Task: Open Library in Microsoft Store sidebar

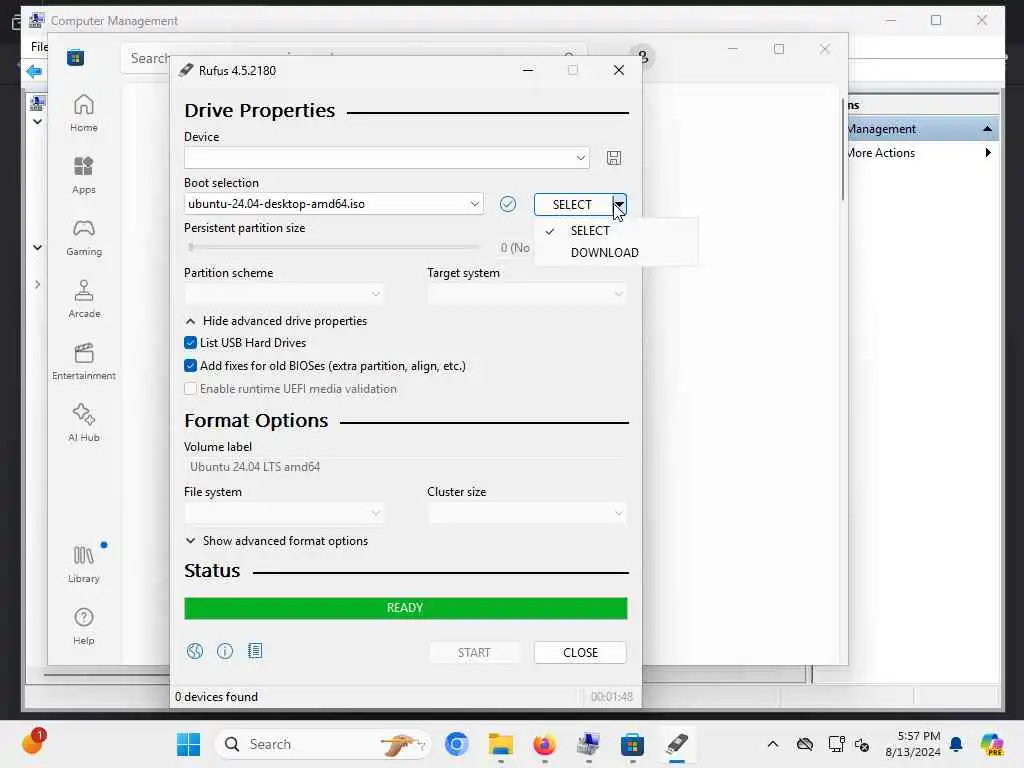Action: pos(84,564)
